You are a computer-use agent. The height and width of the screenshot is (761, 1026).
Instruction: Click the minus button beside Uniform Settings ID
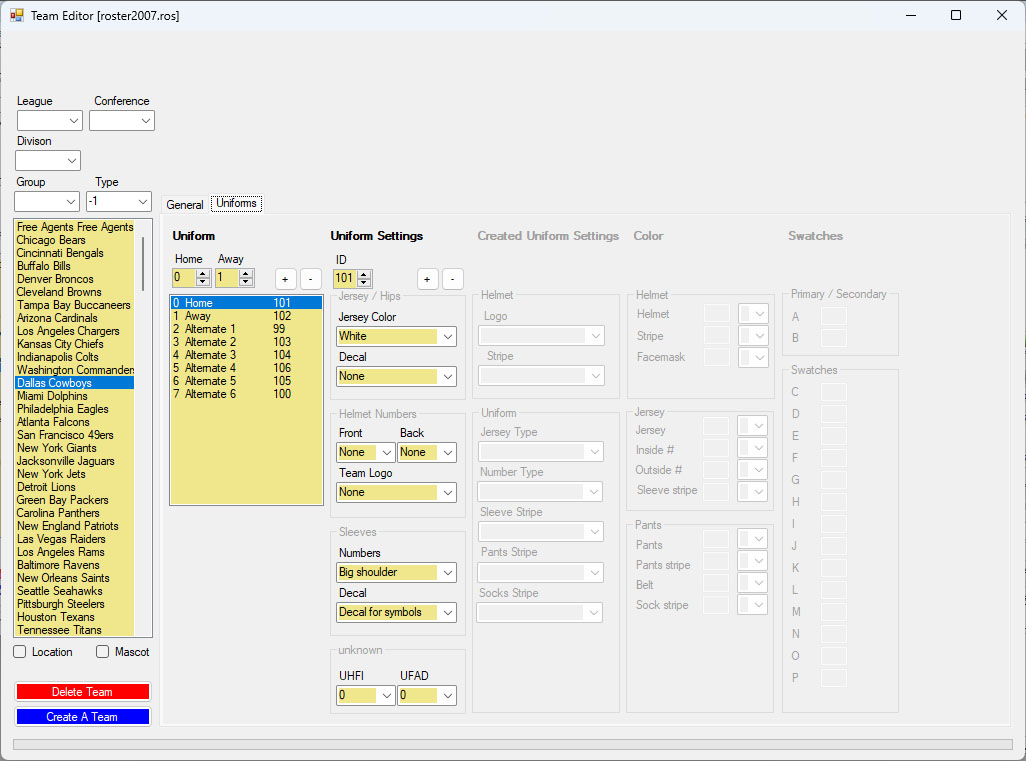point(453,279)
